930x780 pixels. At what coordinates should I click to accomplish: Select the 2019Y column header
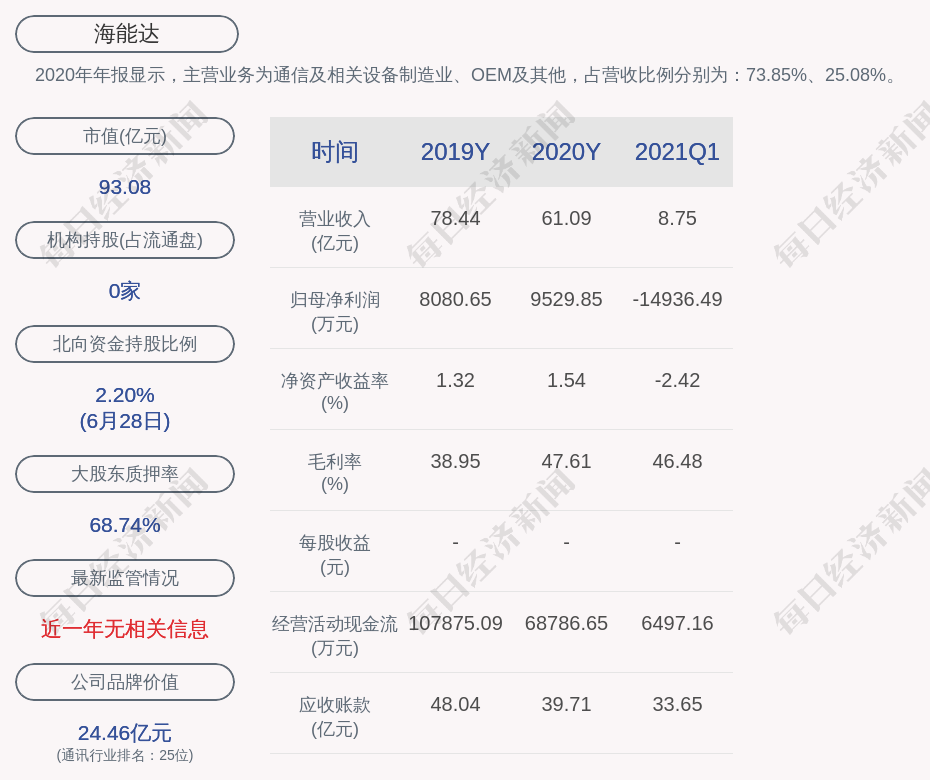click(455, 152)
